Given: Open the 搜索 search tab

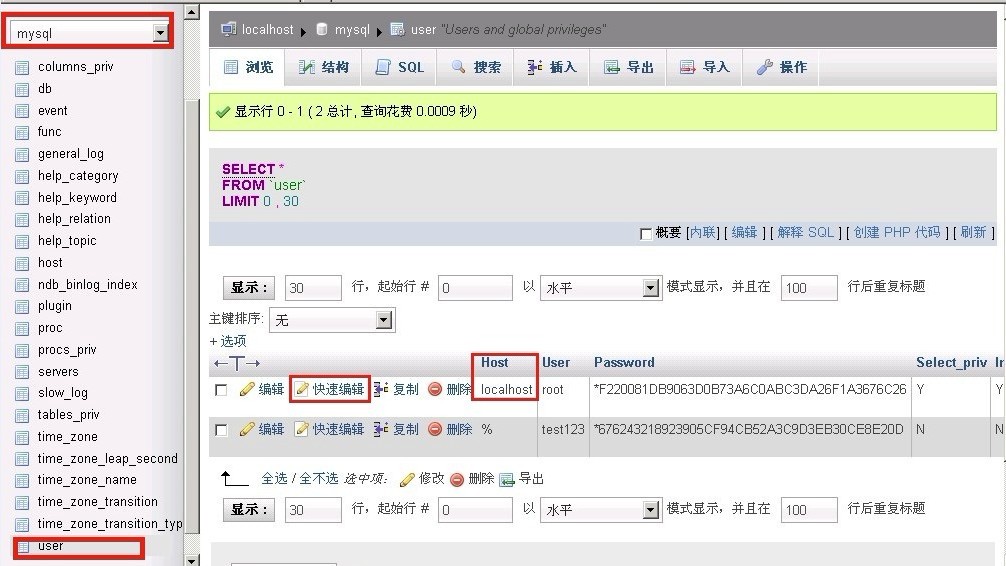Looking at the screenshot, I should coord(476,67).
